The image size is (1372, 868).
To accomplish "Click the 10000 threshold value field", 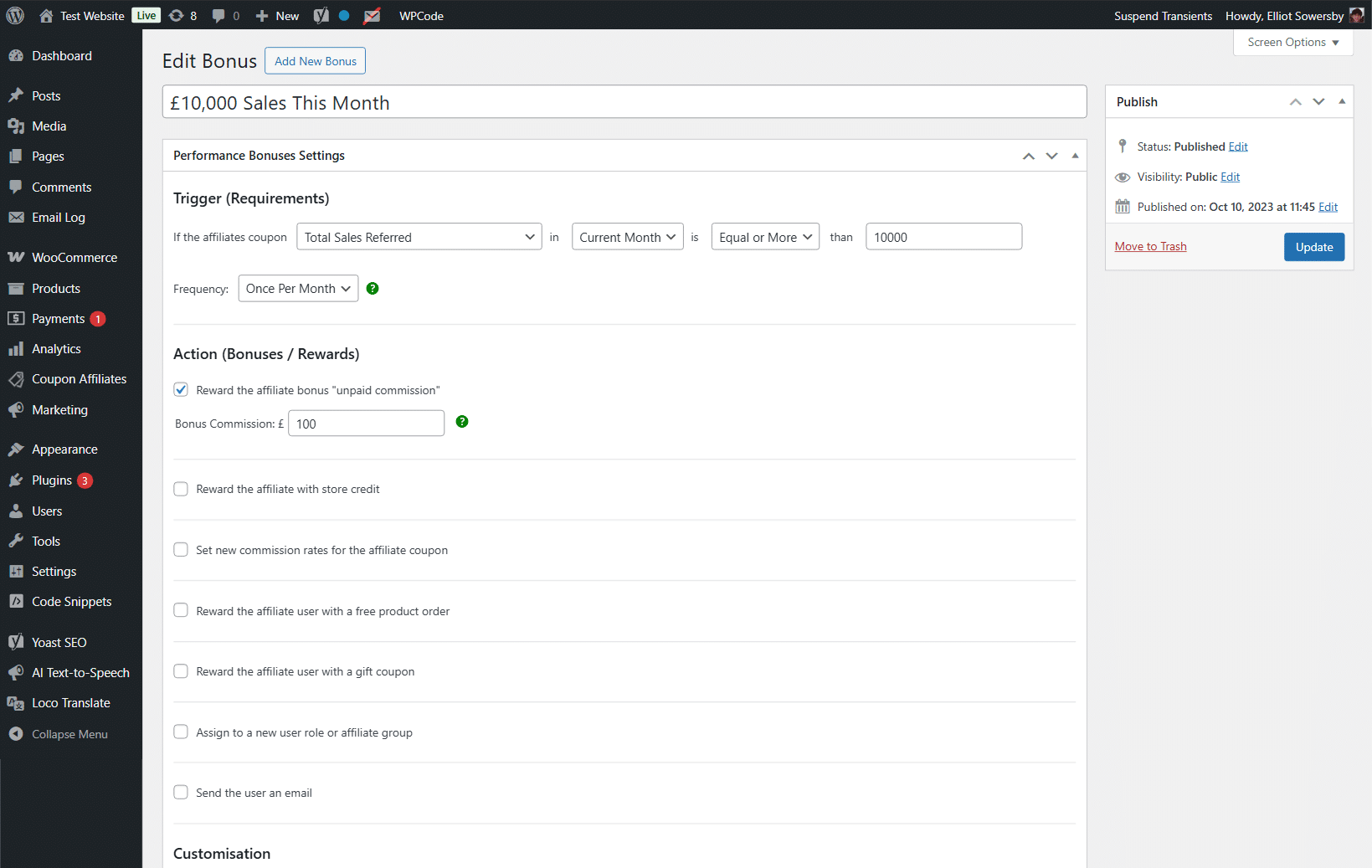I will pyautogui.click(x=943, y=237).
